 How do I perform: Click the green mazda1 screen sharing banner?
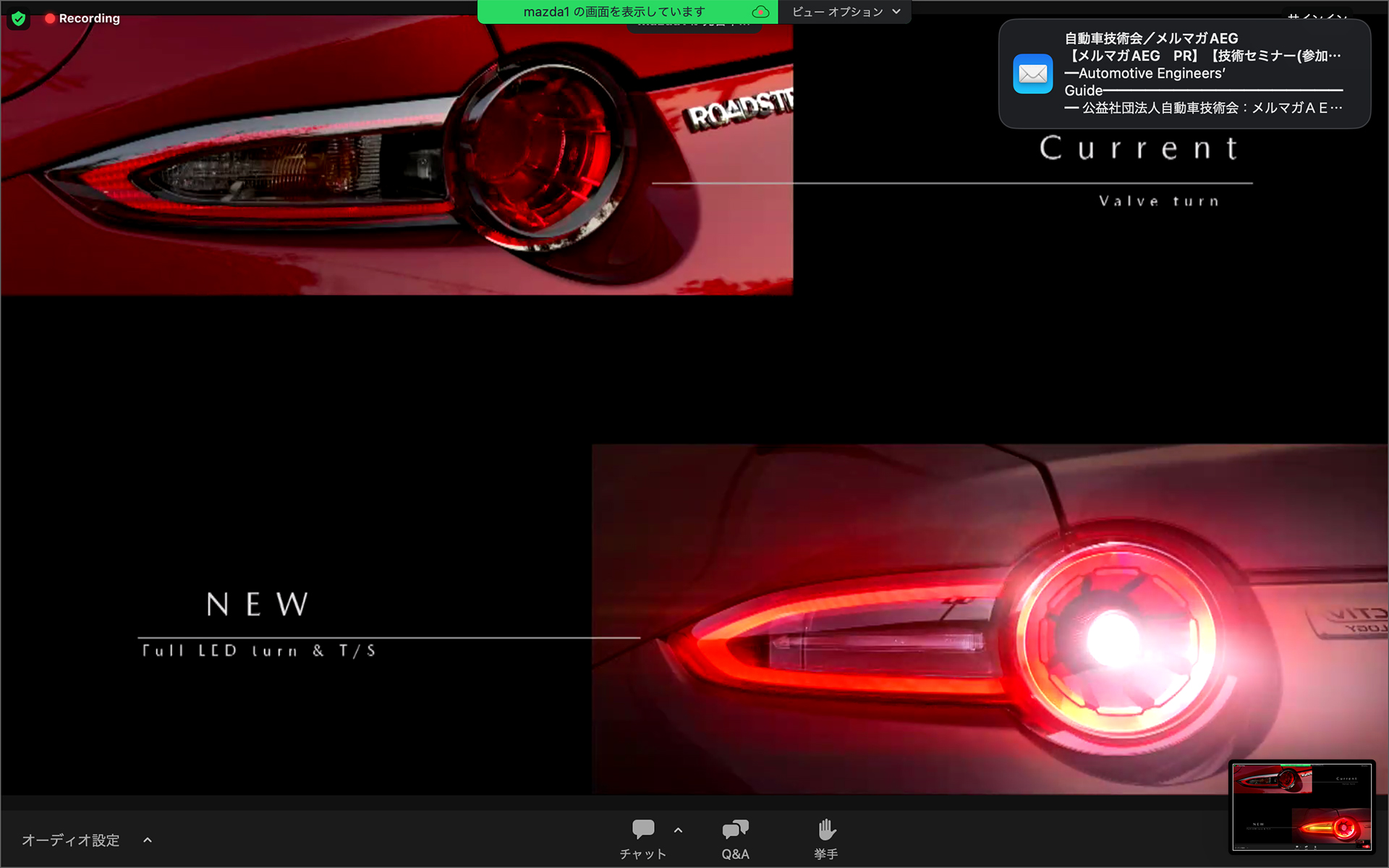tap(613, 12)
